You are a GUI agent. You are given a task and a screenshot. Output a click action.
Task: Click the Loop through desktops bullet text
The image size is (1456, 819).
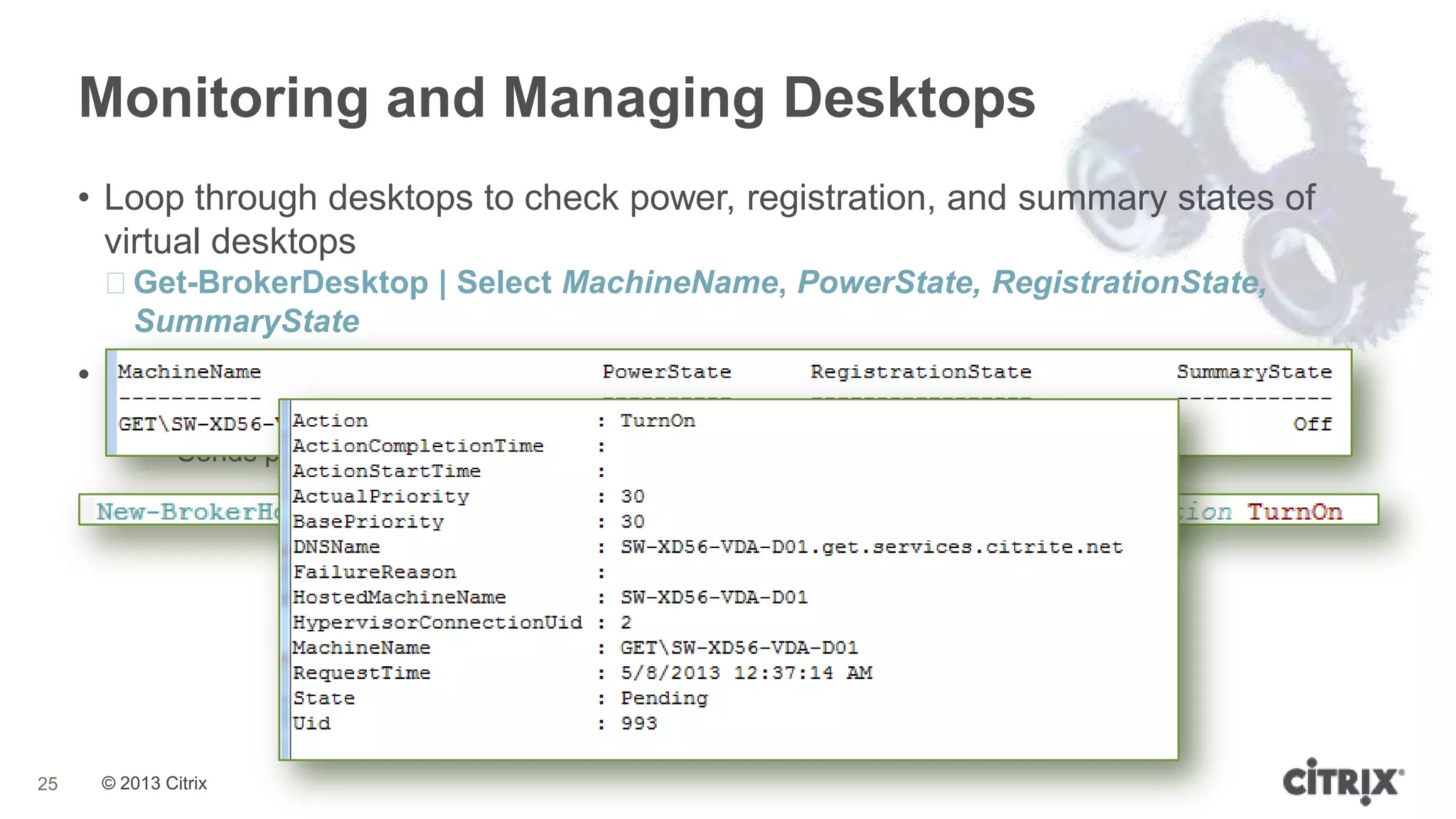click(710, 219)
